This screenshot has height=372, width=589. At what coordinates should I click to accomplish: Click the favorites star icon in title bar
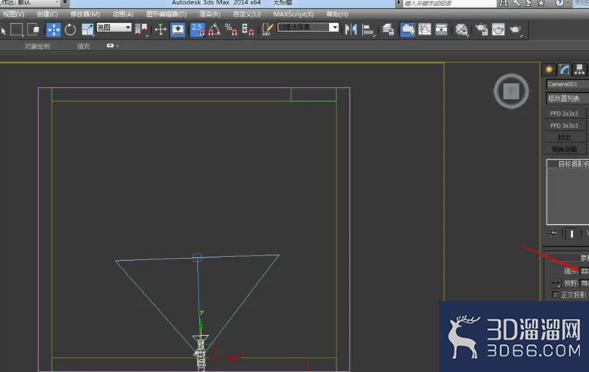click(x=541, y=3)
